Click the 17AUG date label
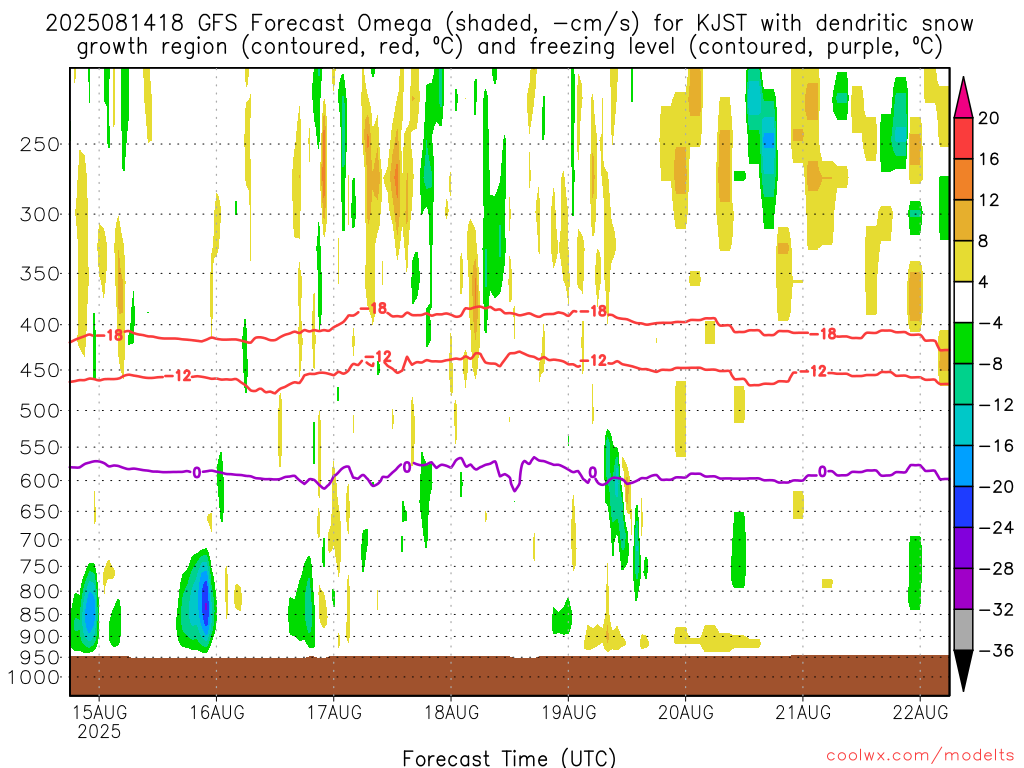1024x768 pixels. point(334,712)
